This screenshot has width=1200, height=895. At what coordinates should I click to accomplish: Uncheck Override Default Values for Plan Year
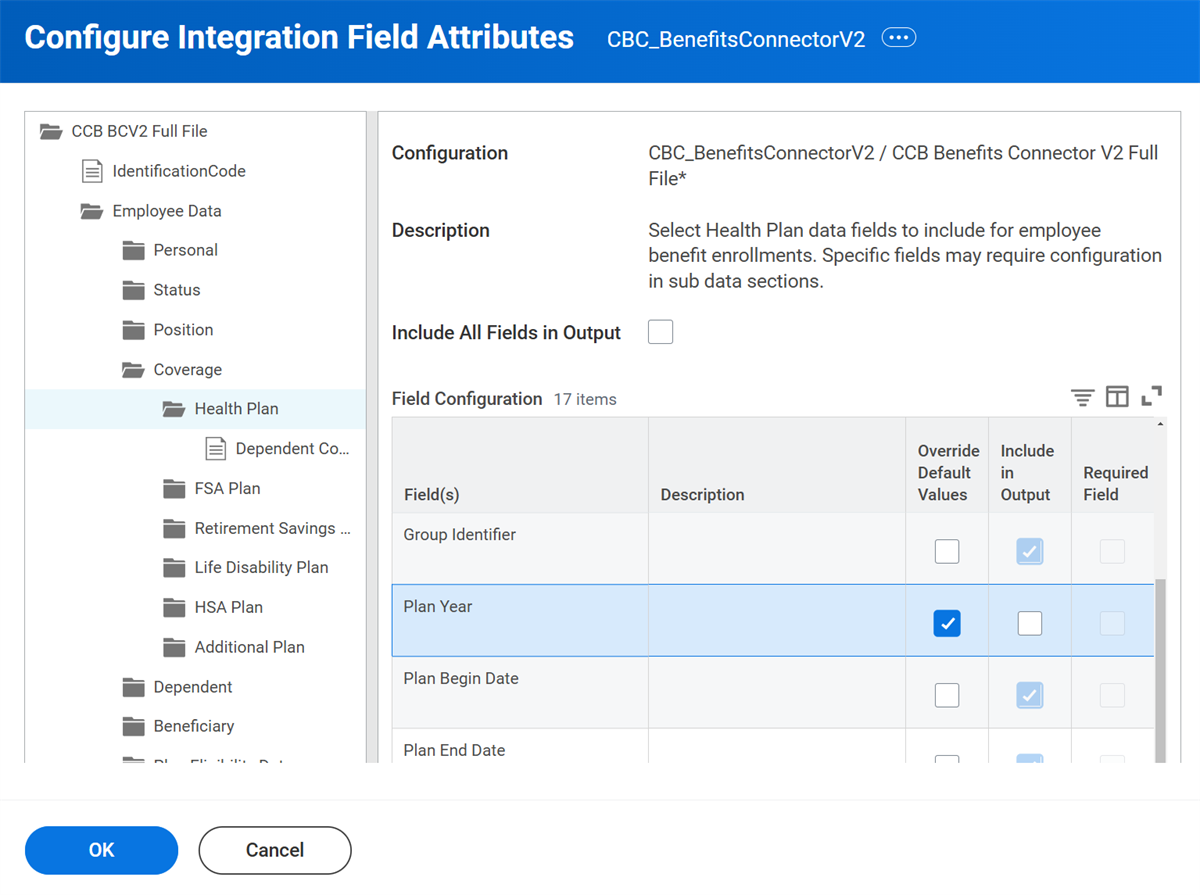coord(946,623)
